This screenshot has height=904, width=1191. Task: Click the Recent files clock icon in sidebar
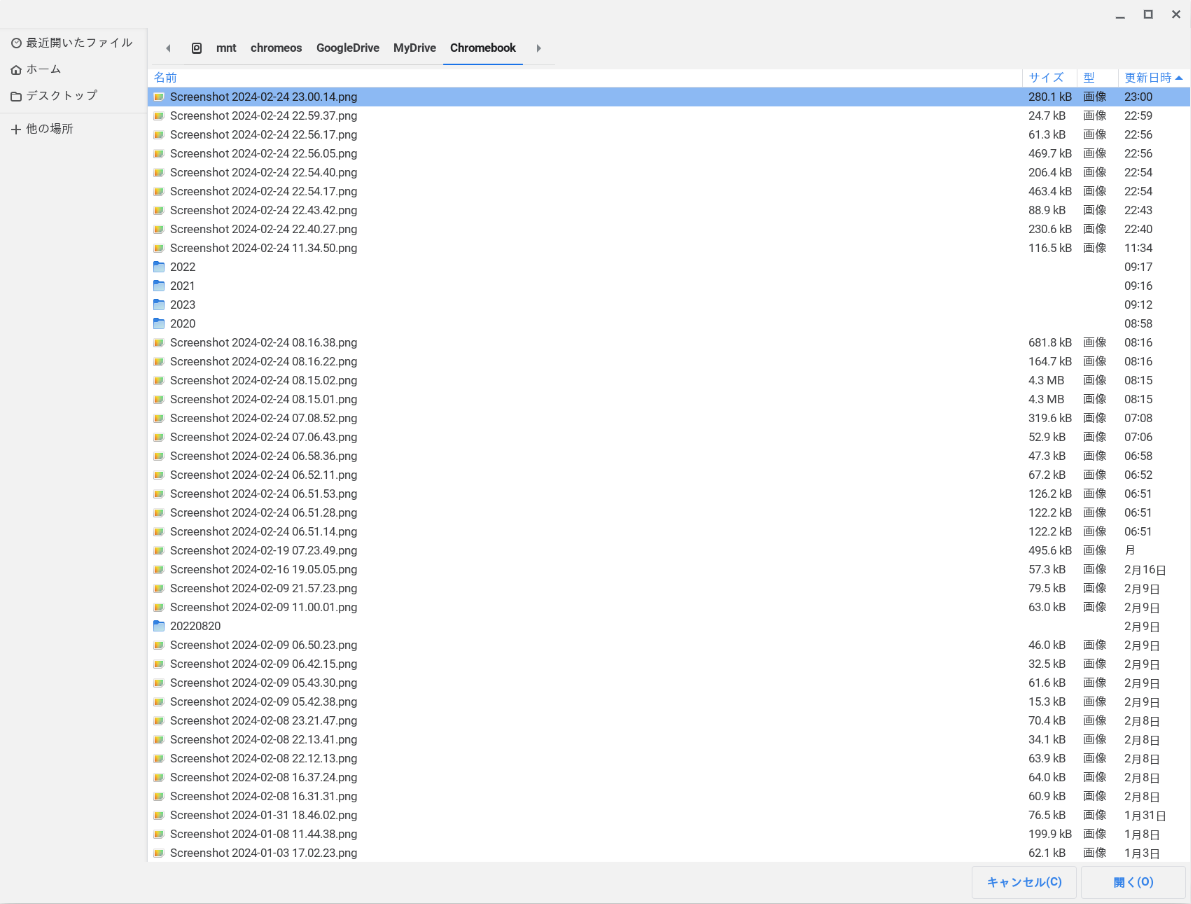click(x=16, y=43)
